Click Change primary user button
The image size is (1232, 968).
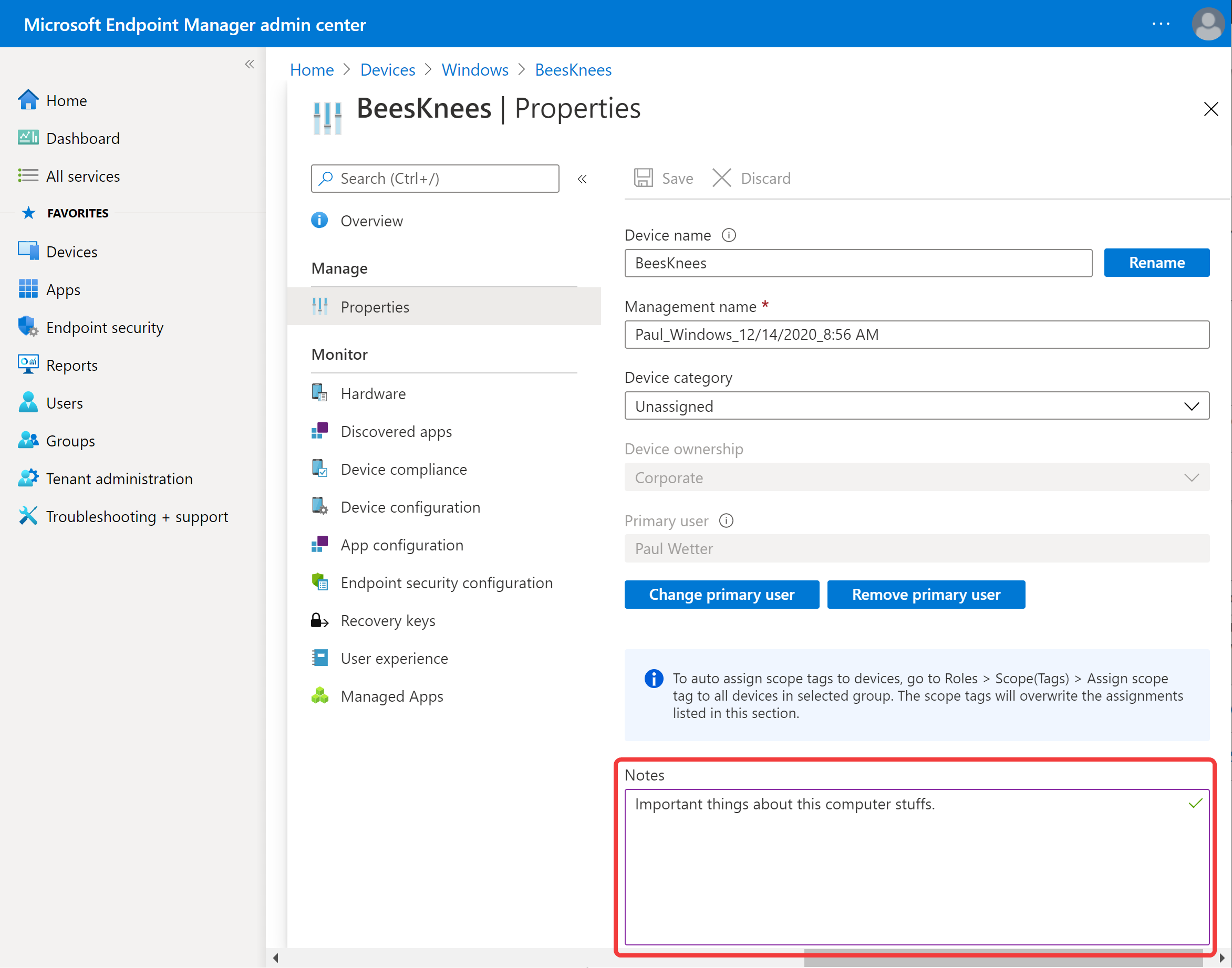click(x=721, y=595)
